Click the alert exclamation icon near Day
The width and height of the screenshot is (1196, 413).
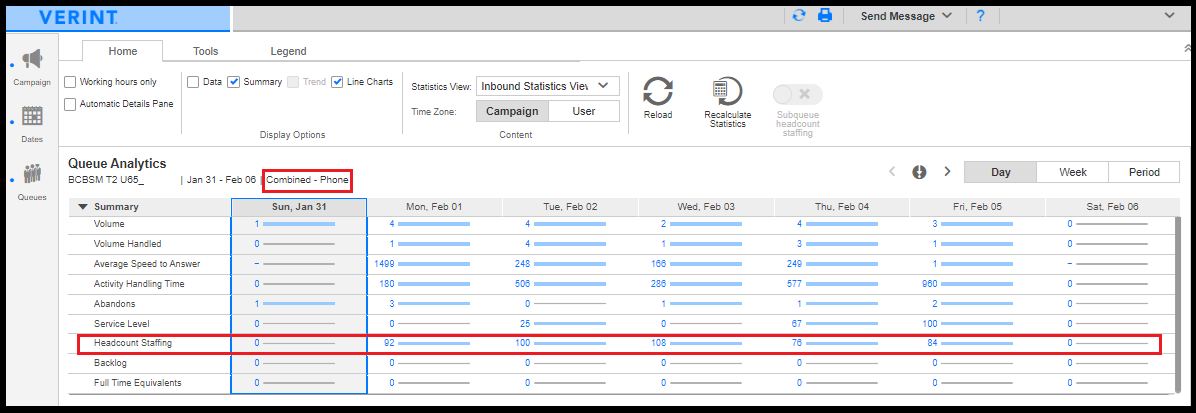[919, 172]
